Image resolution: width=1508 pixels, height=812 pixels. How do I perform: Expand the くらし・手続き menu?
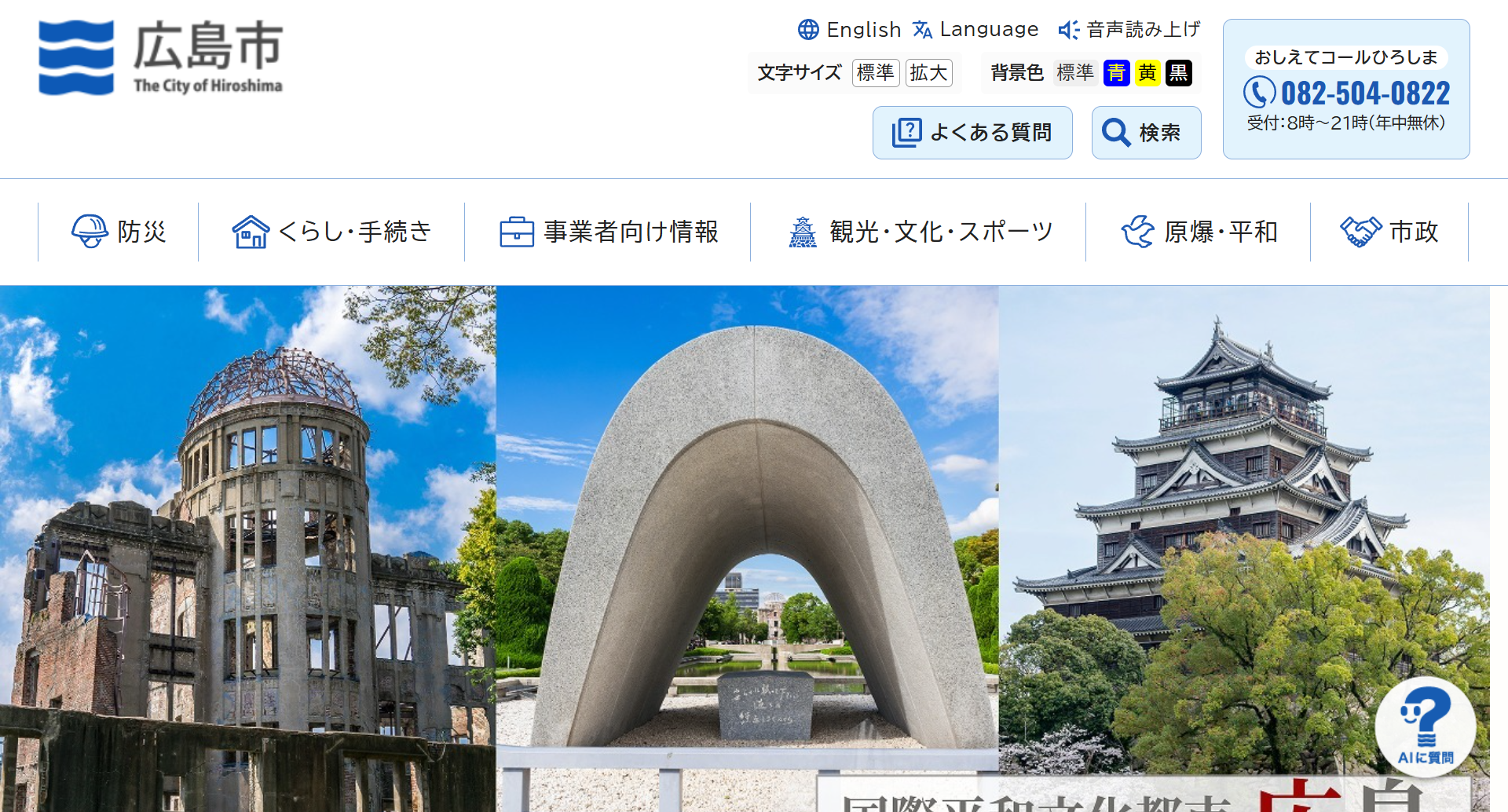pyautogui.click(x=331, y=232)
